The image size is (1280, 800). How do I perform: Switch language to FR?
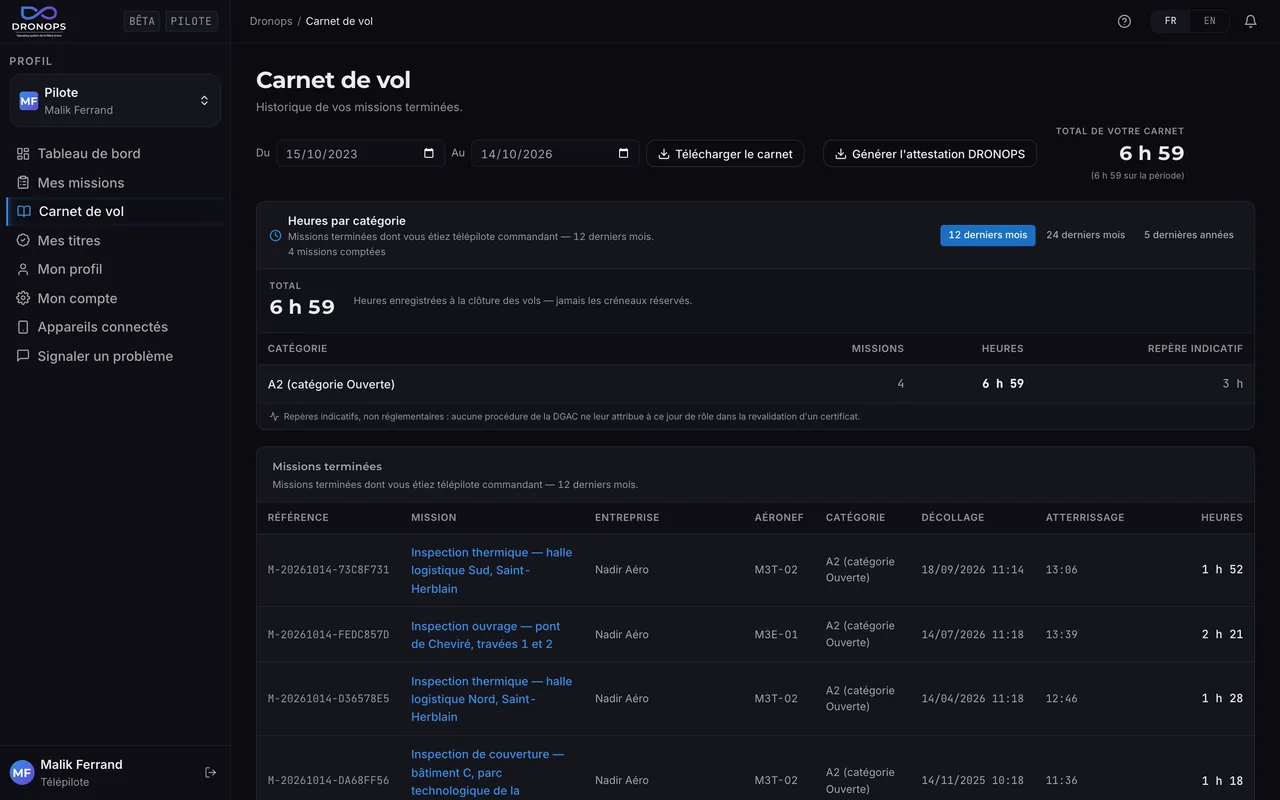coord(1170,21)
